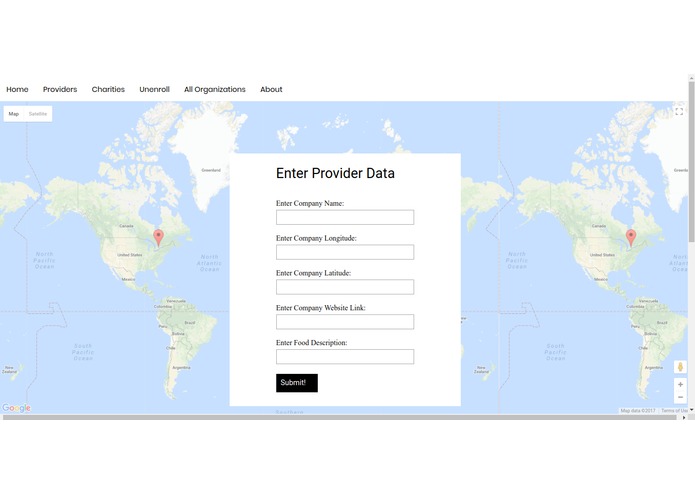This screenshot has width=695, height=494.
Task: Click the Google logo on the map
Action: point(16,408)
